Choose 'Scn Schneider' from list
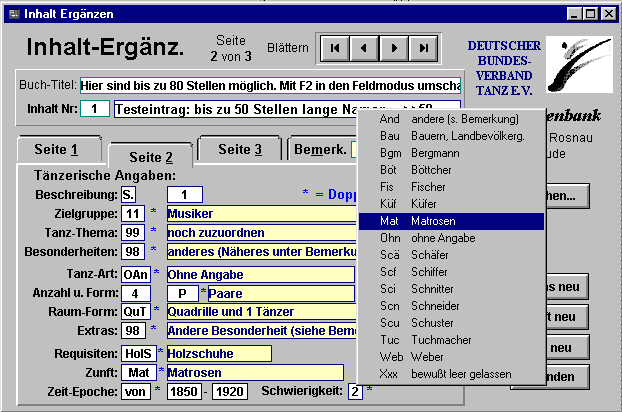 click(x=451, y=306)
